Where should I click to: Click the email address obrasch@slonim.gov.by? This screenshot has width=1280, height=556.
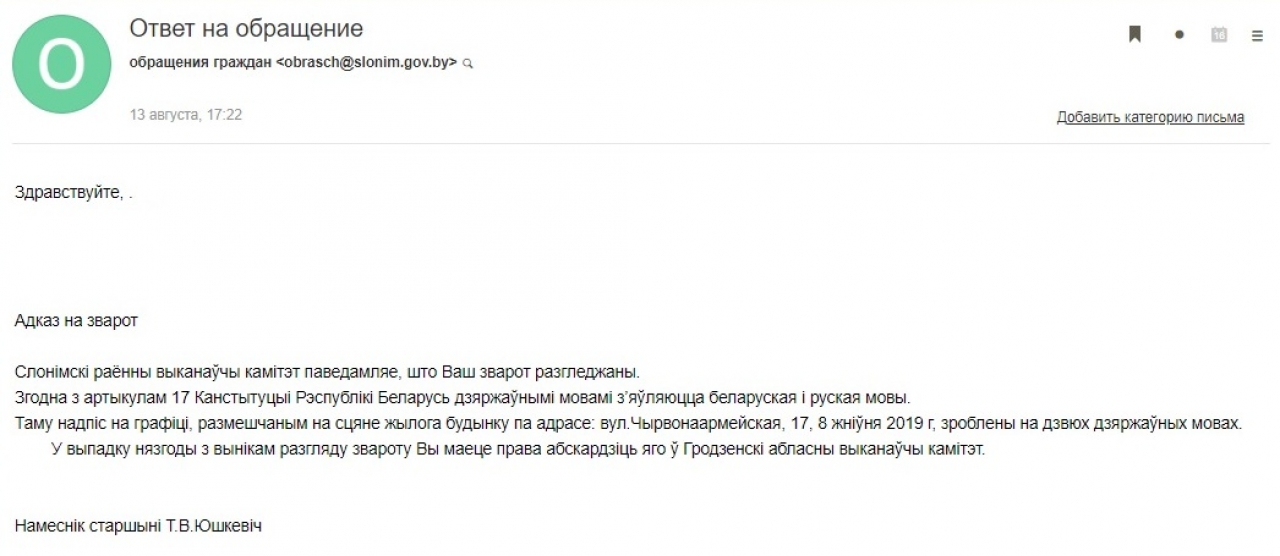tap(367, 62)
